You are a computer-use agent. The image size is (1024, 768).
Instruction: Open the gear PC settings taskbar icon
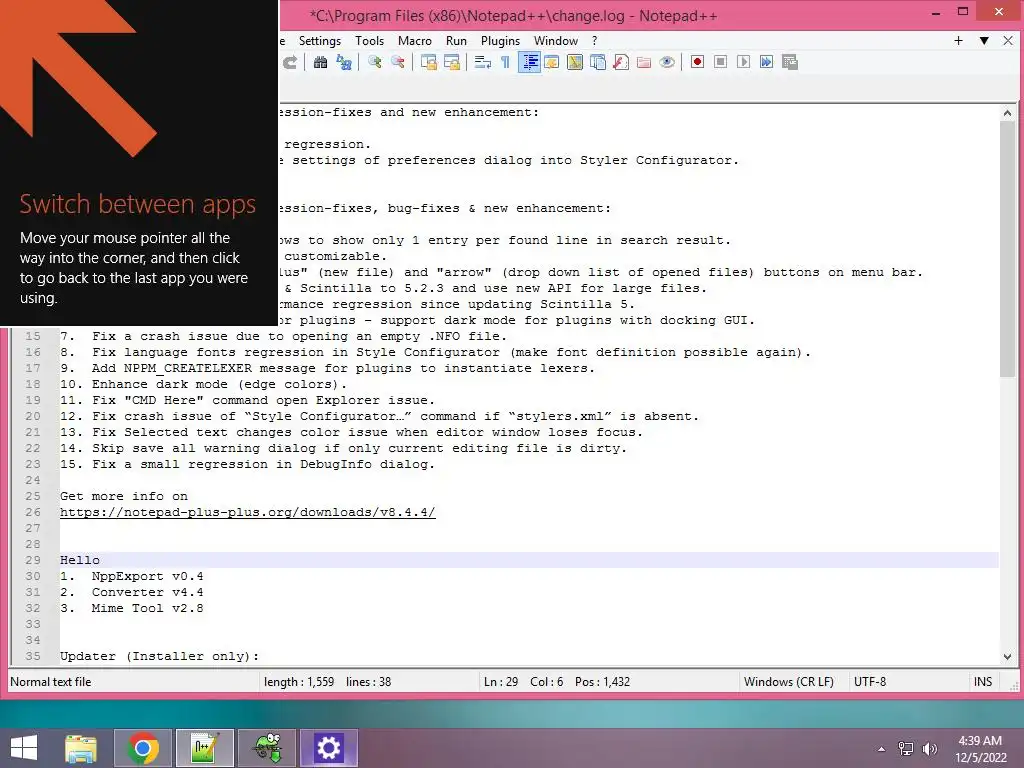click(x=328, y=748)
